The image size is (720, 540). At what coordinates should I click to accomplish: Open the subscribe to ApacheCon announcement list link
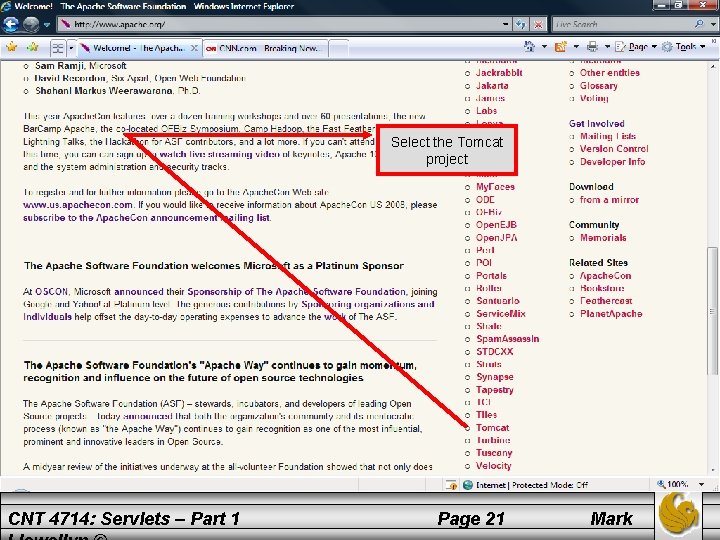pos(146,218)
